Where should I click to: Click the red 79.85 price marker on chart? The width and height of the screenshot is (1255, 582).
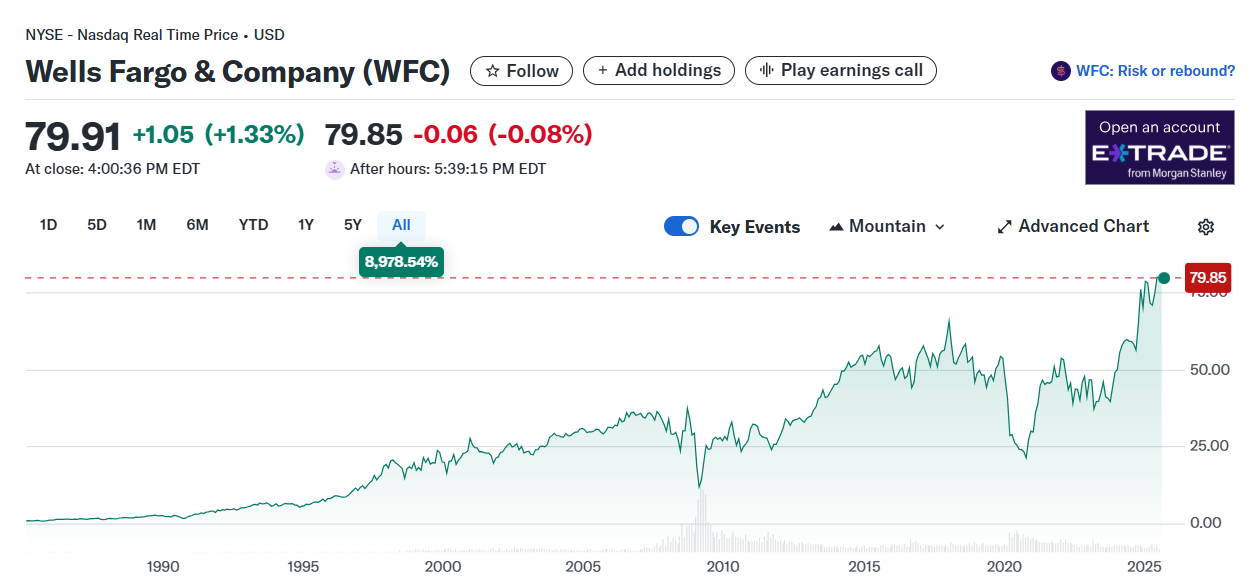pos(1207,277)
